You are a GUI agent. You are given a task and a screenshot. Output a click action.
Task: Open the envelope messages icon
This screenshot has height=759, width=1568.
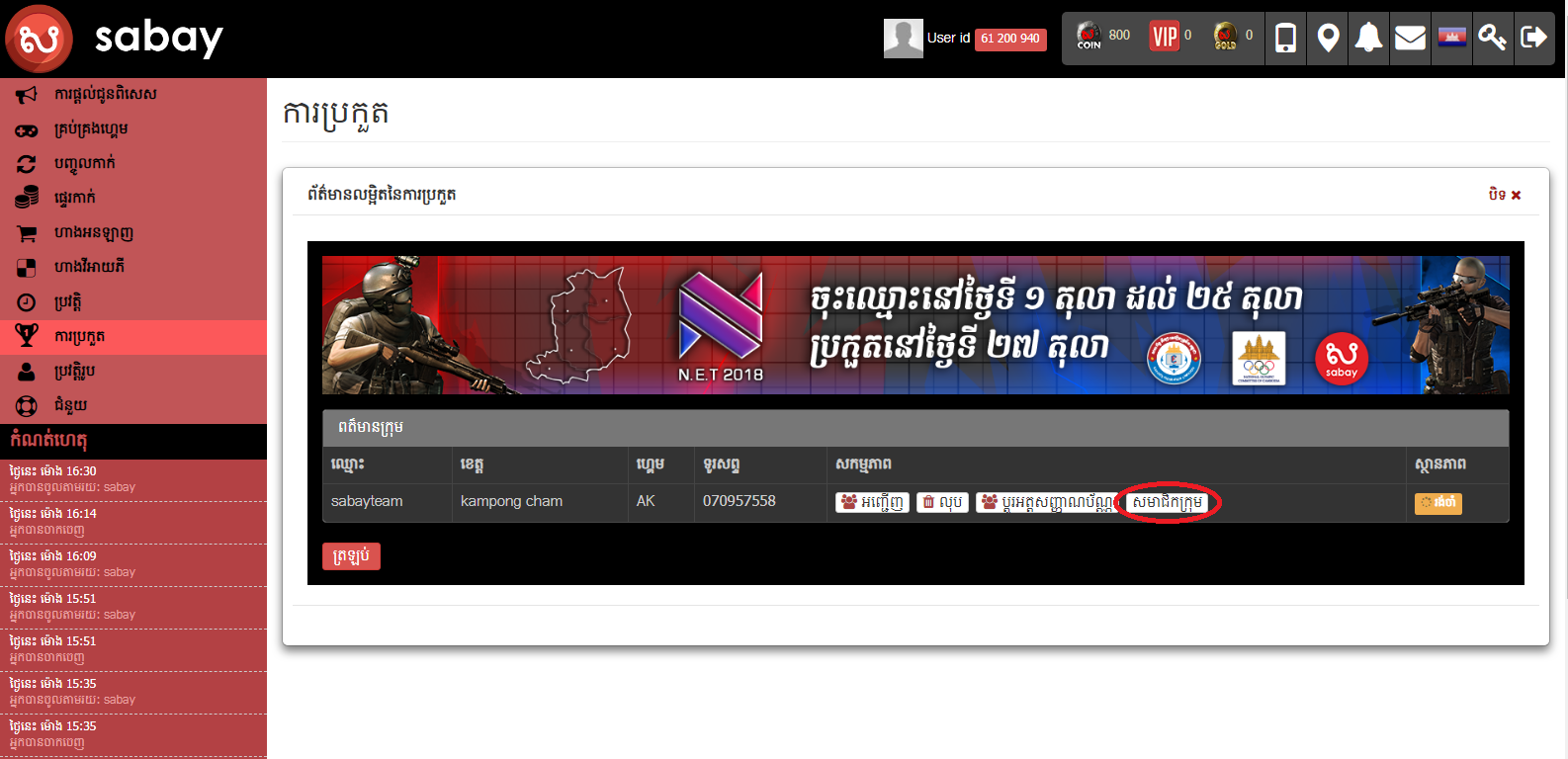(1410, 39)
